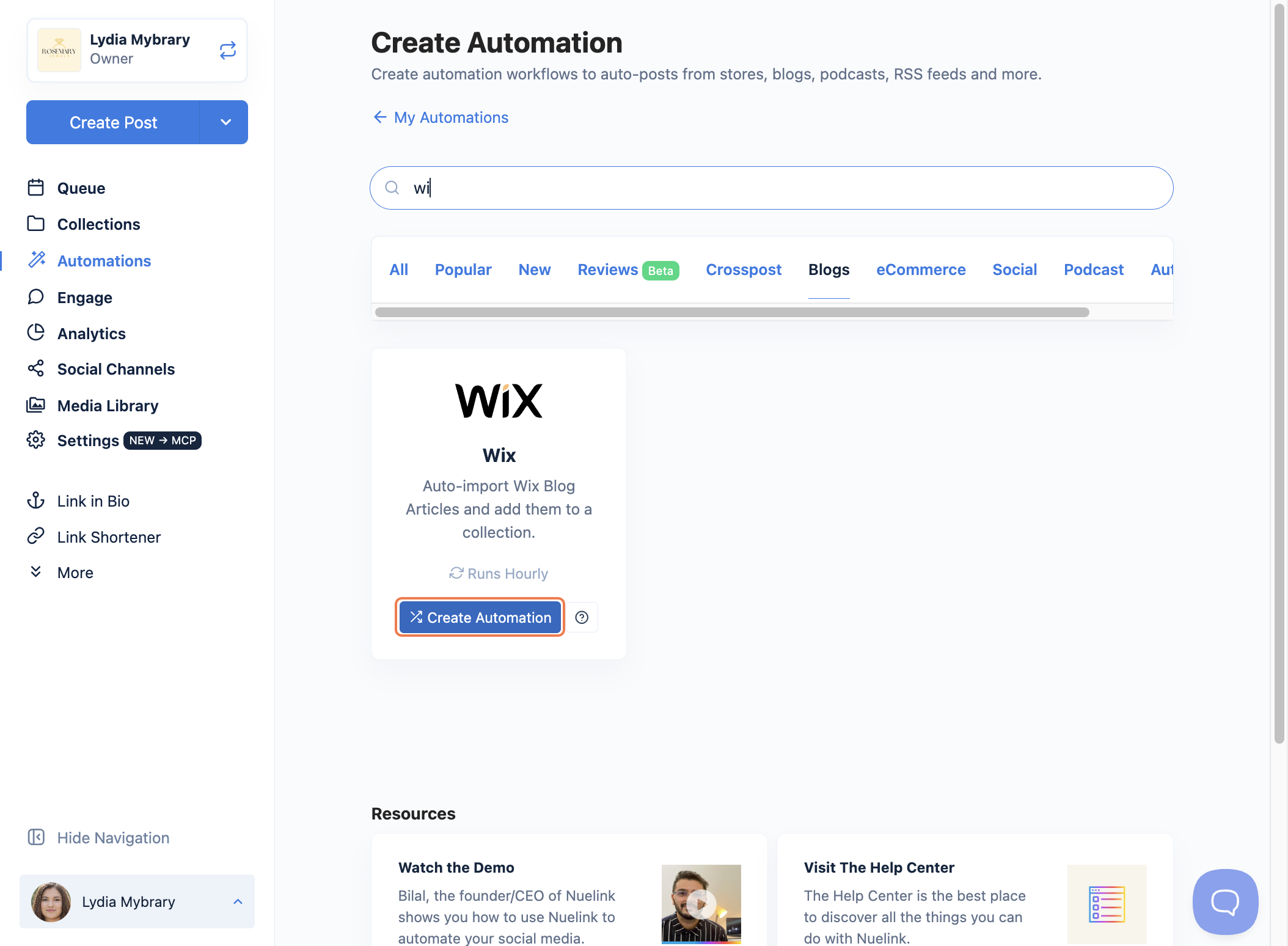Click the Engage chat bubble icon
Image resolution: width=1288 pixels, height=946 pixels.
36,297
